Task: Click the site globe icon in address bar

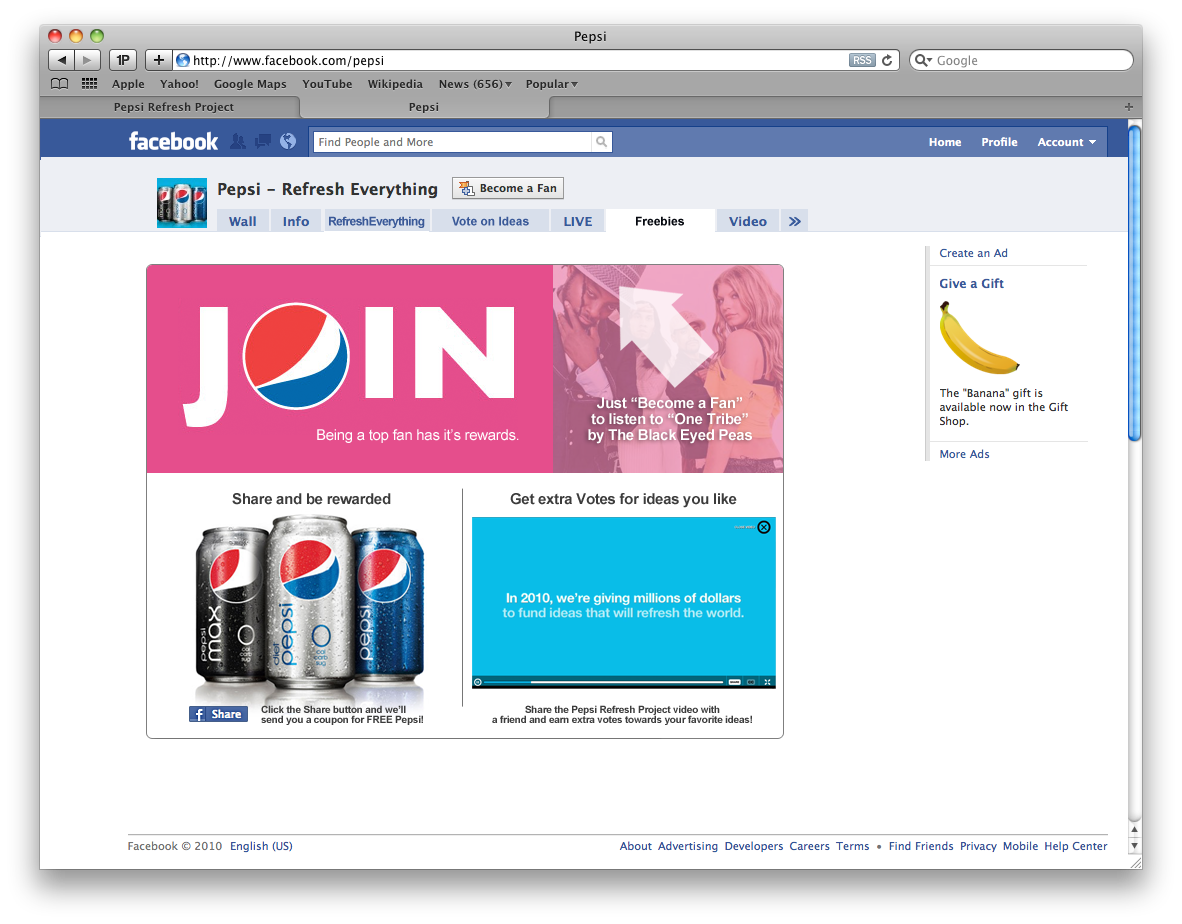Action: click(182, 60)
